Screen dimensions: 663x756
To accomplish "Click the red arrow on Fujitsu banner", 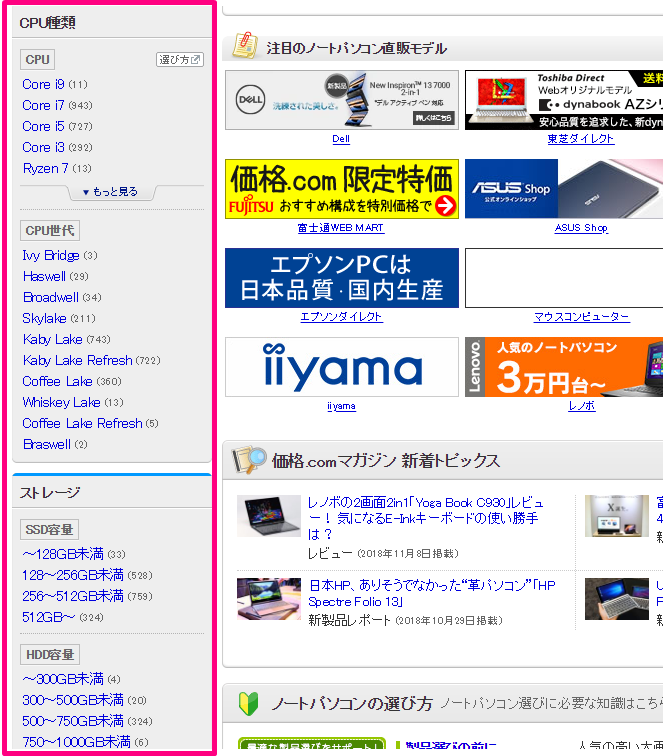I will 445,206.
